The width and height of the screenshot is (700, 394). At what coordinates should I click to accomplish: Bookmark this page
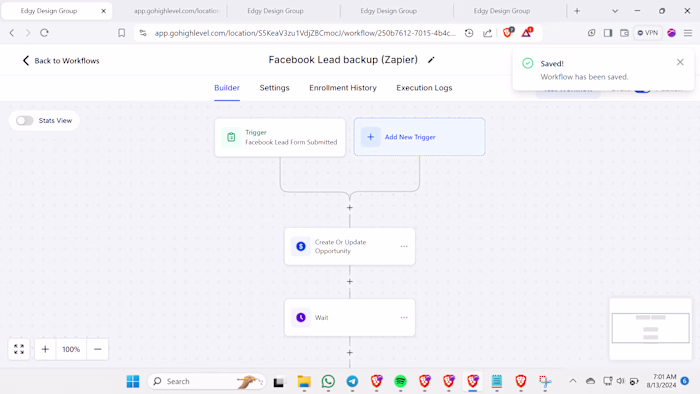pos(121,33)
